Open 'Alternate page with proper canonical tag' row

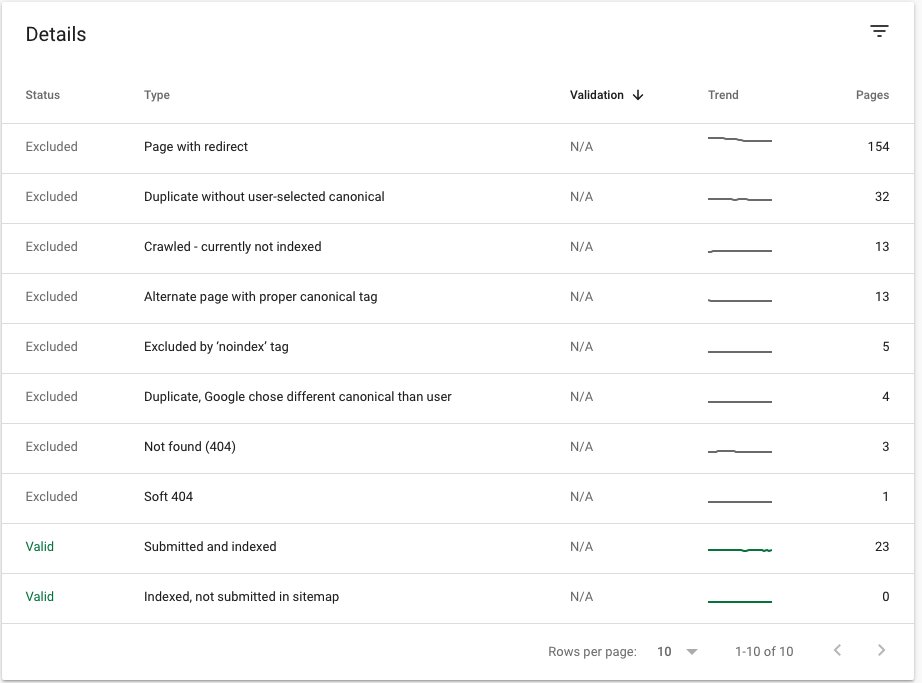pyautogui.click(x=457, y=298)
